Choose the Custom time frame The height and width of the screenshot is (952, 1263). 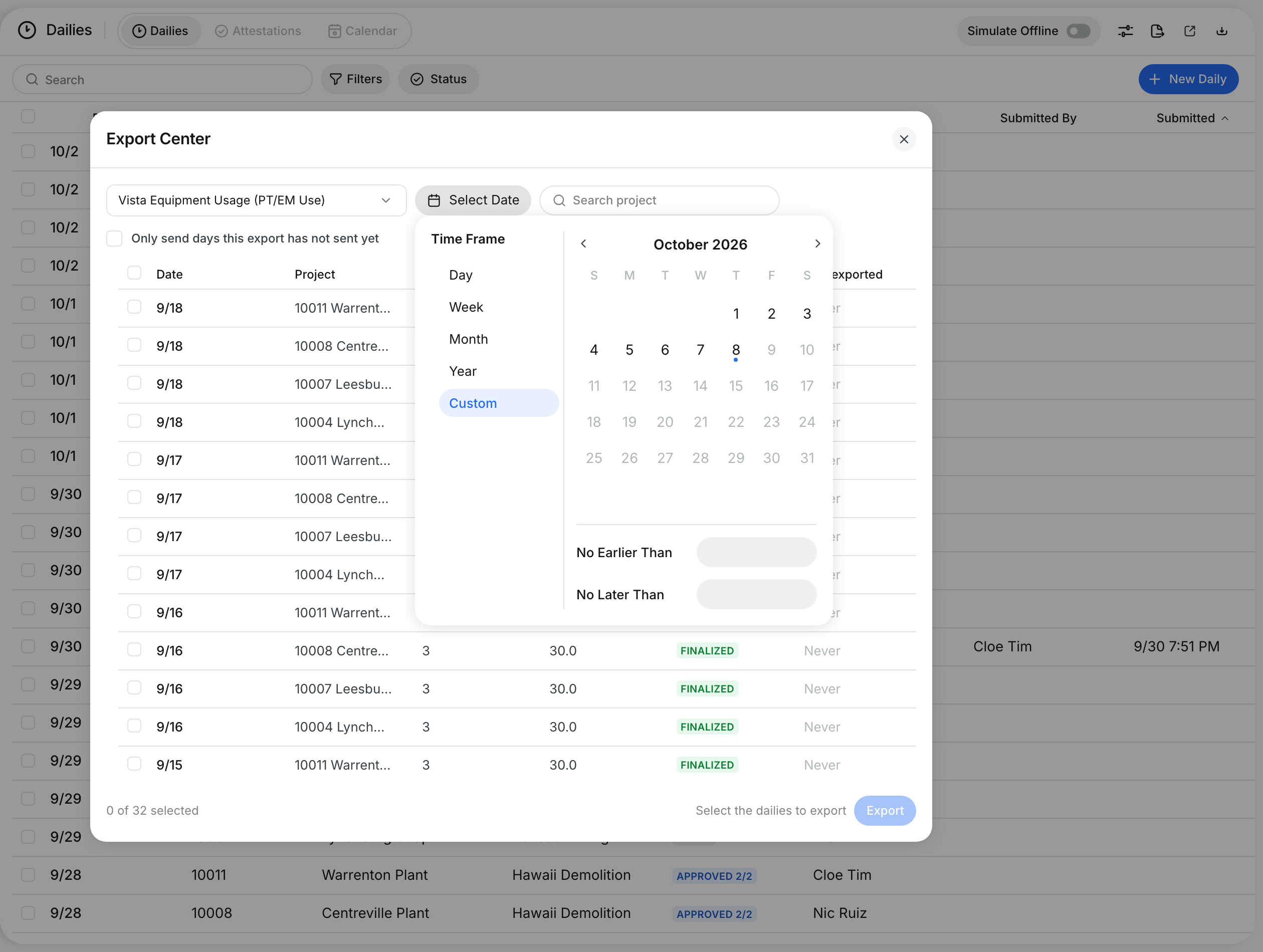[x=499, y=403]
